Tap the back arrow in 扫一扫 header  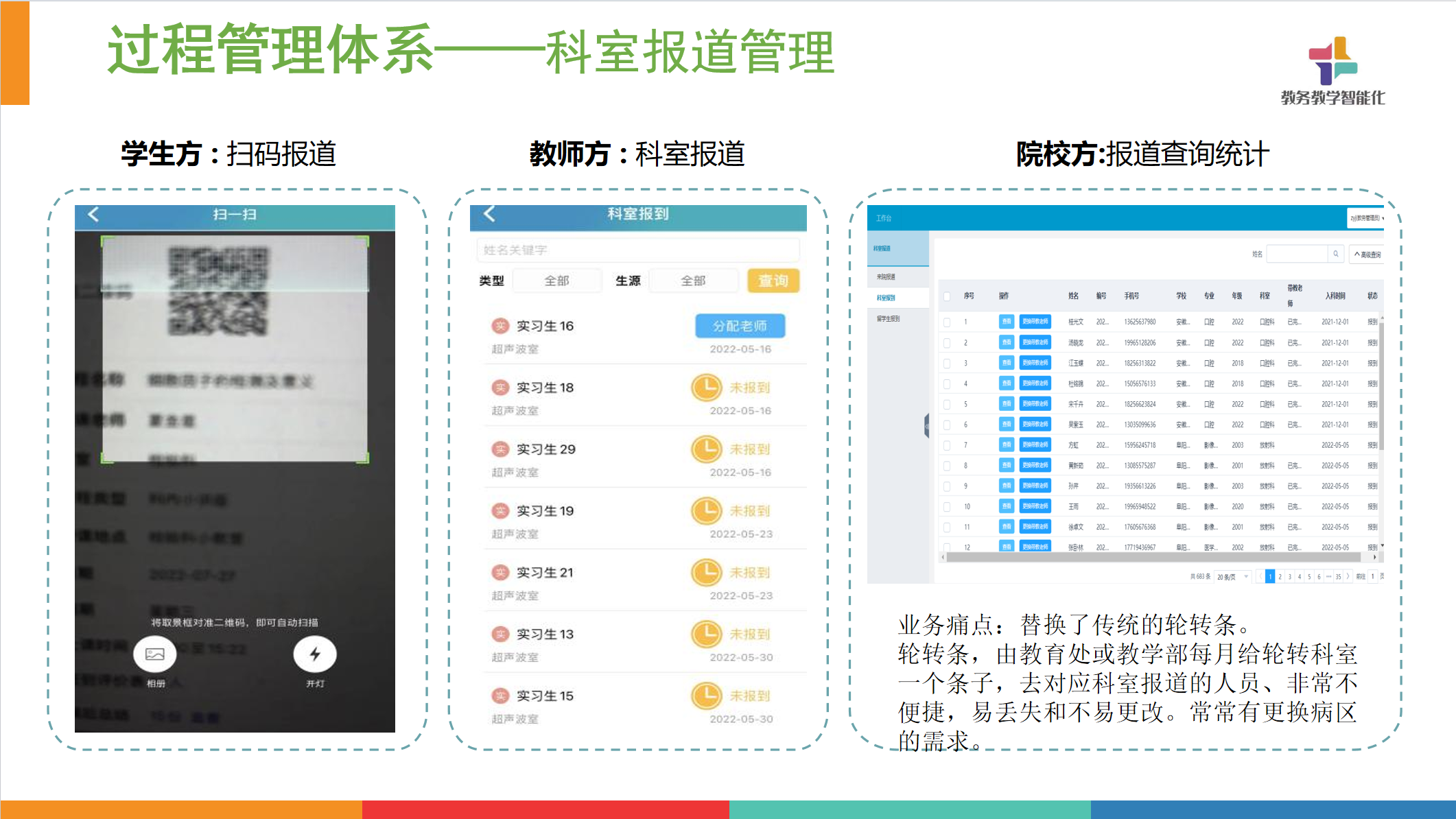pyautogui.click(x=94, y=215)
